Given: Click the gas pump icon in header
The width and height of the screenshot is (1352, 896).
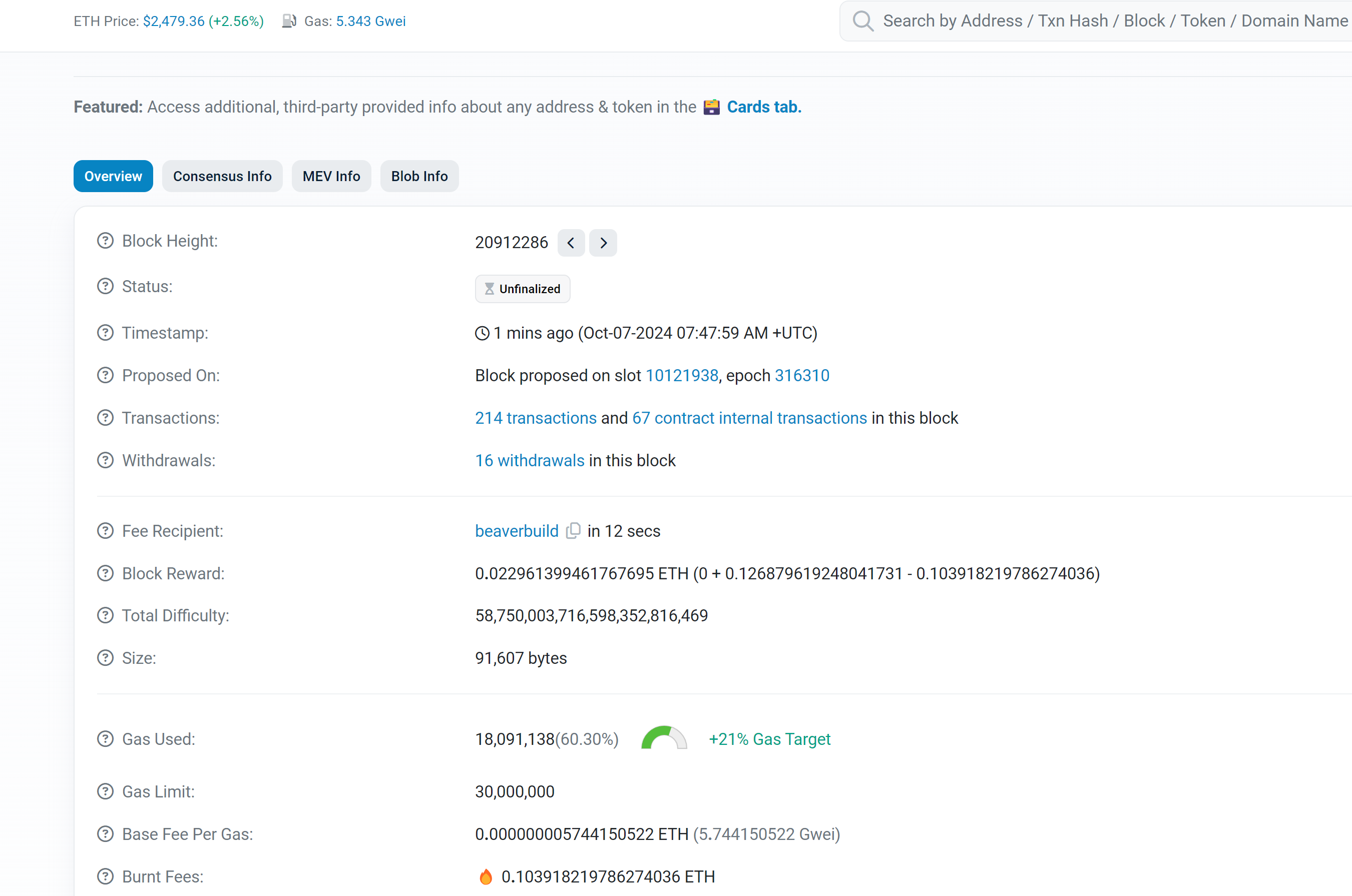Looking at the screenshot, I should tap(289, 21).
